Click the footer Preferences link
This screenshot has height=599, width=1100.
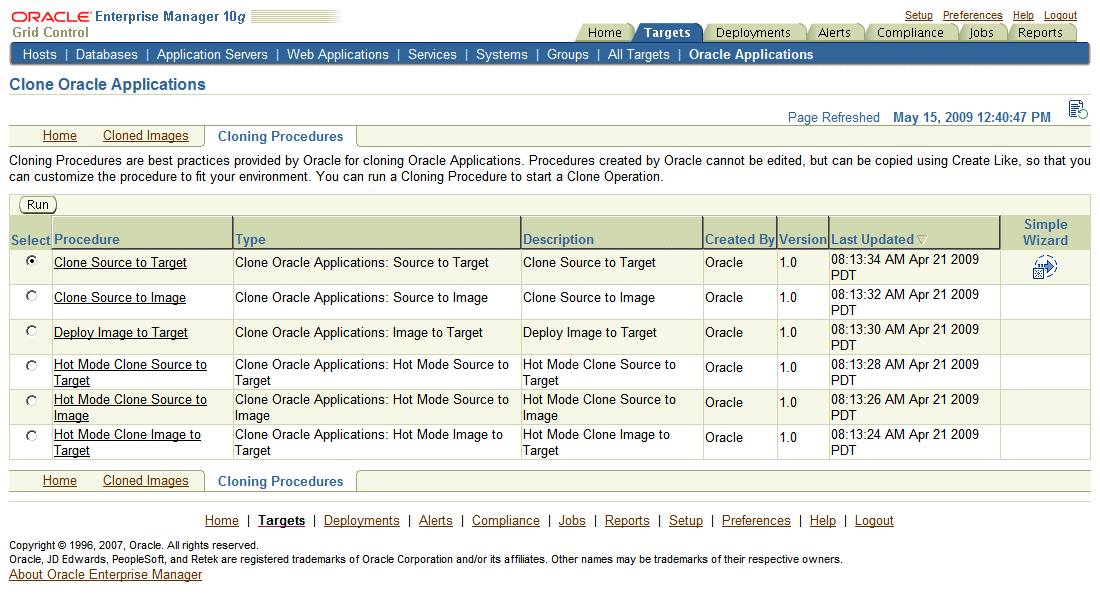[756, 520]
